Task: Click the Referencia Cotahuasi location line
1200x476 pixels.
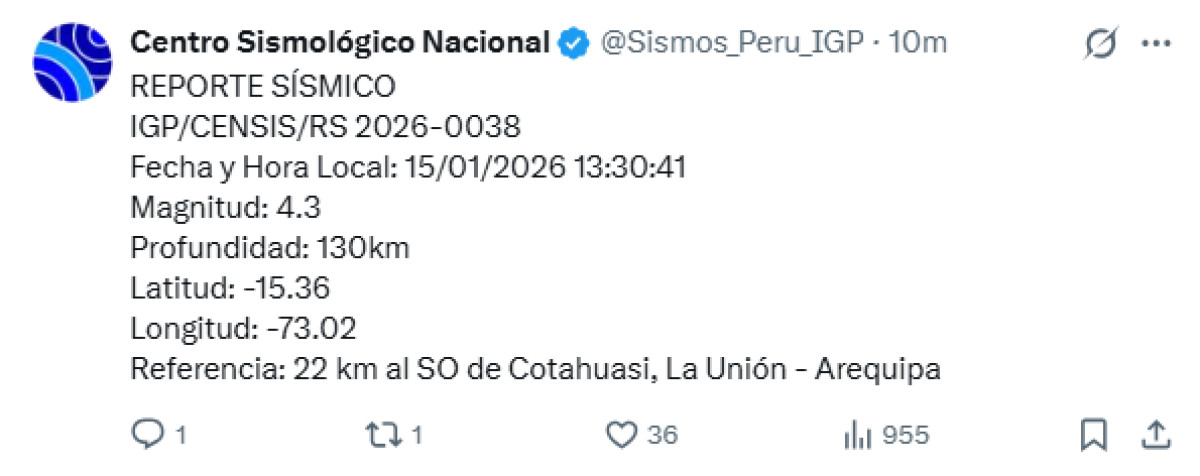Action: 535,369
